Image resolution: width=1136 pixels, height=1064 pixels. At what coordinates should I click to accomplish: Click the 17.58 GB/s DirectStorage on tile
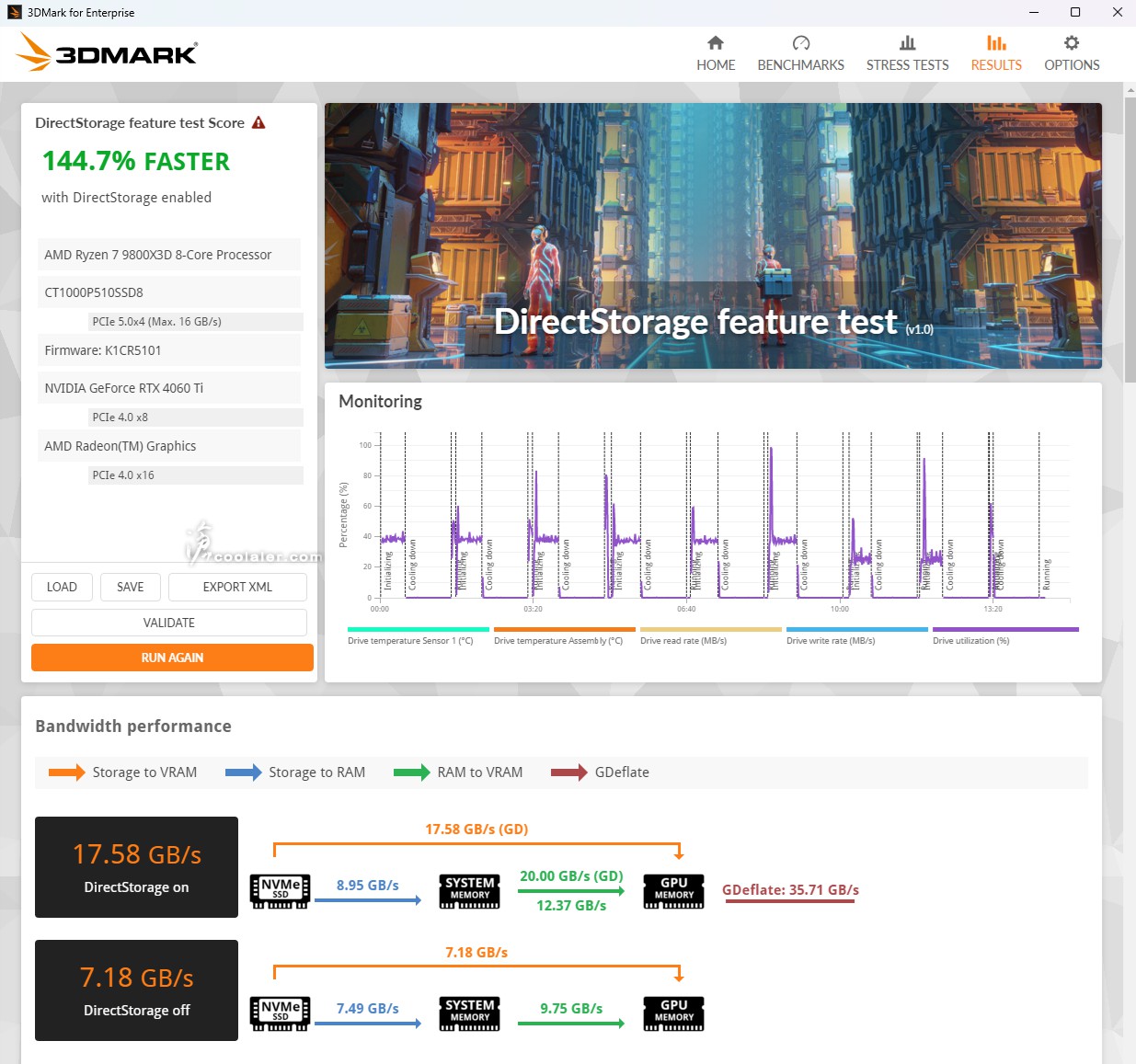click(x=136, y=867)
